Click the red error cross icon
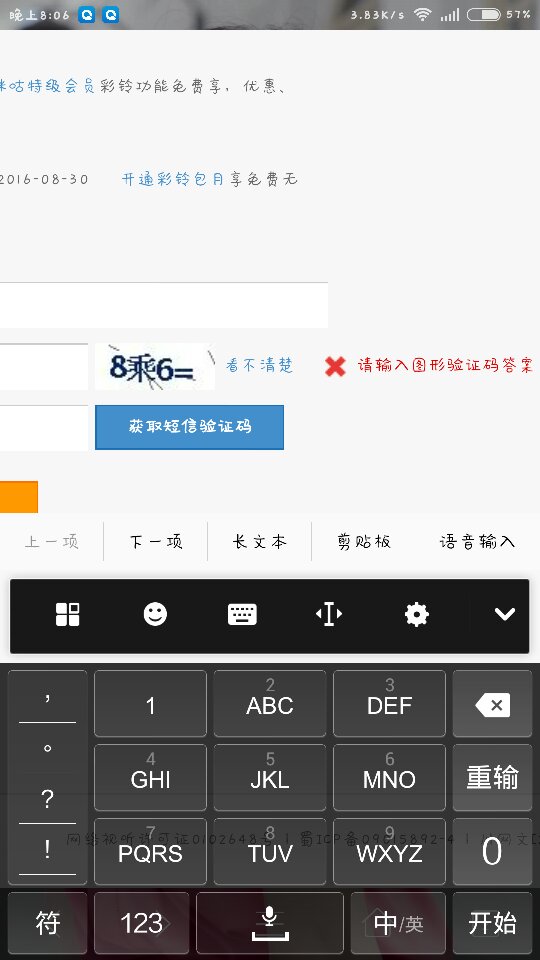 point(336,366)
